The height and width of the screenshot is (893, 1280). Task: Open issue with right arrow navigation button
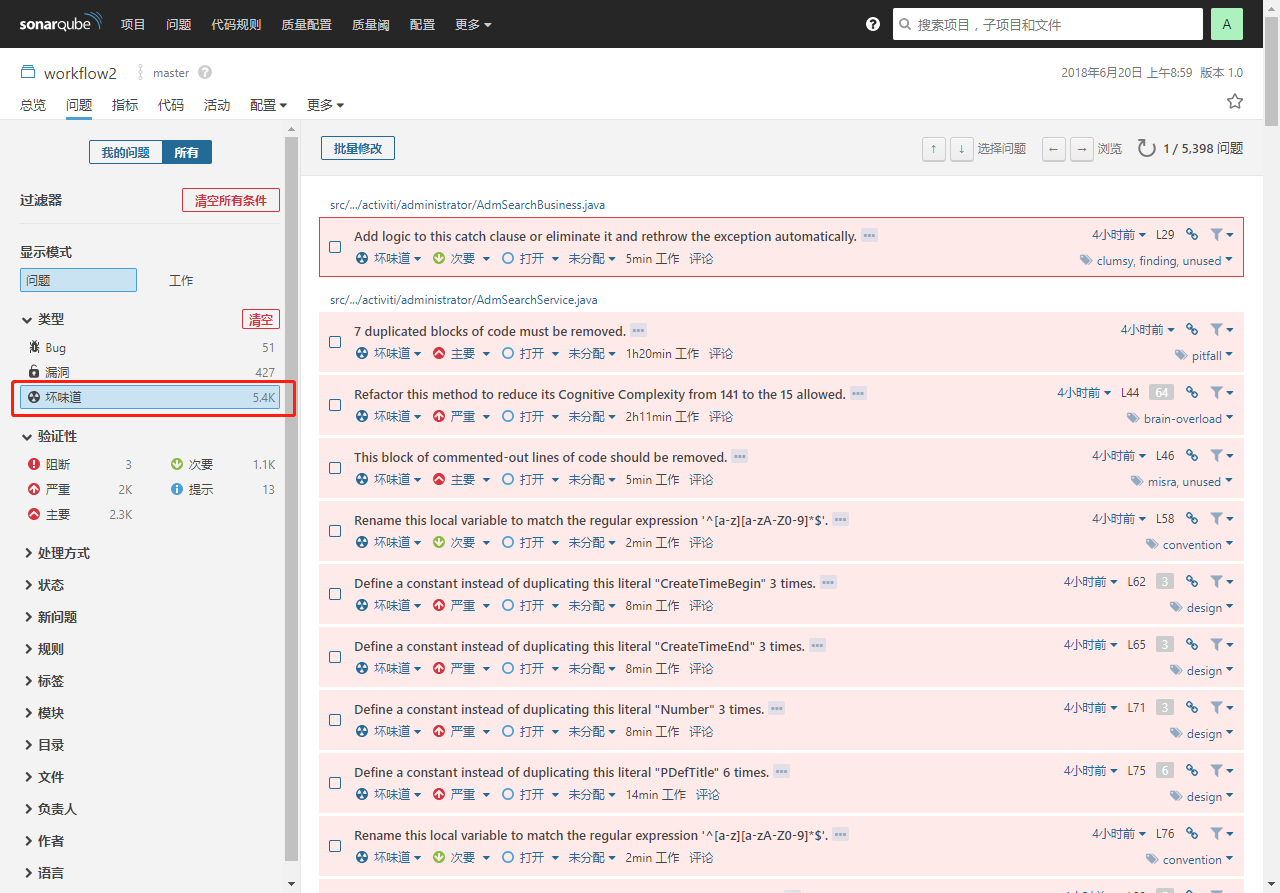pos(1082,149)
